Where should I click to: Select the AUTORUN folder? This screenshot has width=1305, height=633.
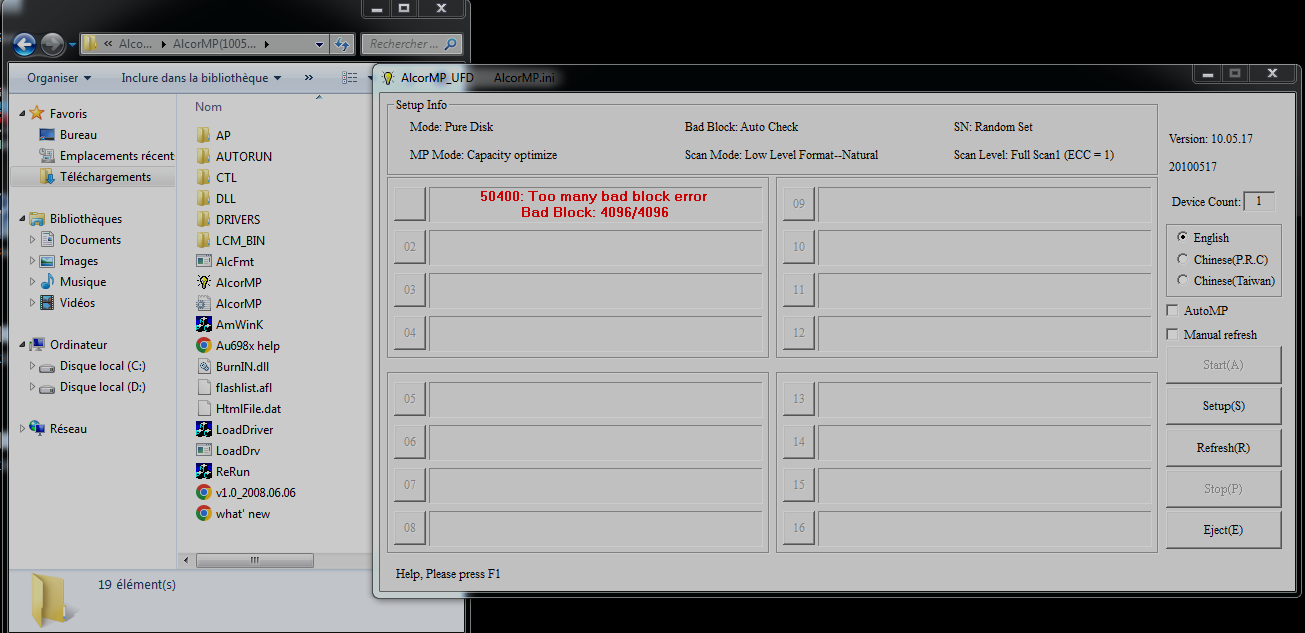234,156
